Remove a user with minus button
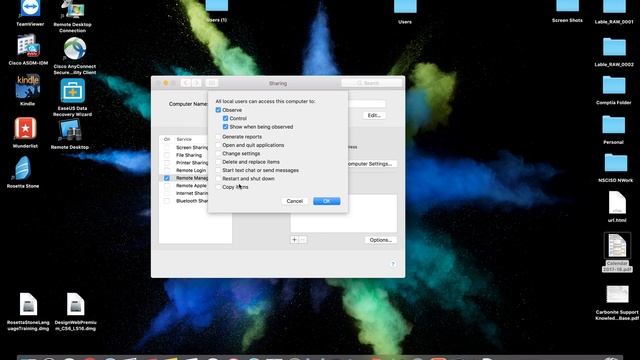 303,240
